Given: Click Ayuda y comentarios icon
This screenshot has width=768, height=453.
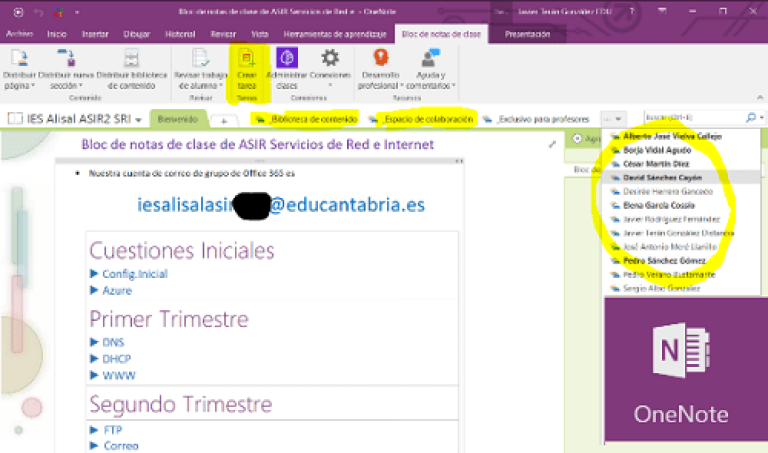Looking at the screenshot, I should point(430,58).
